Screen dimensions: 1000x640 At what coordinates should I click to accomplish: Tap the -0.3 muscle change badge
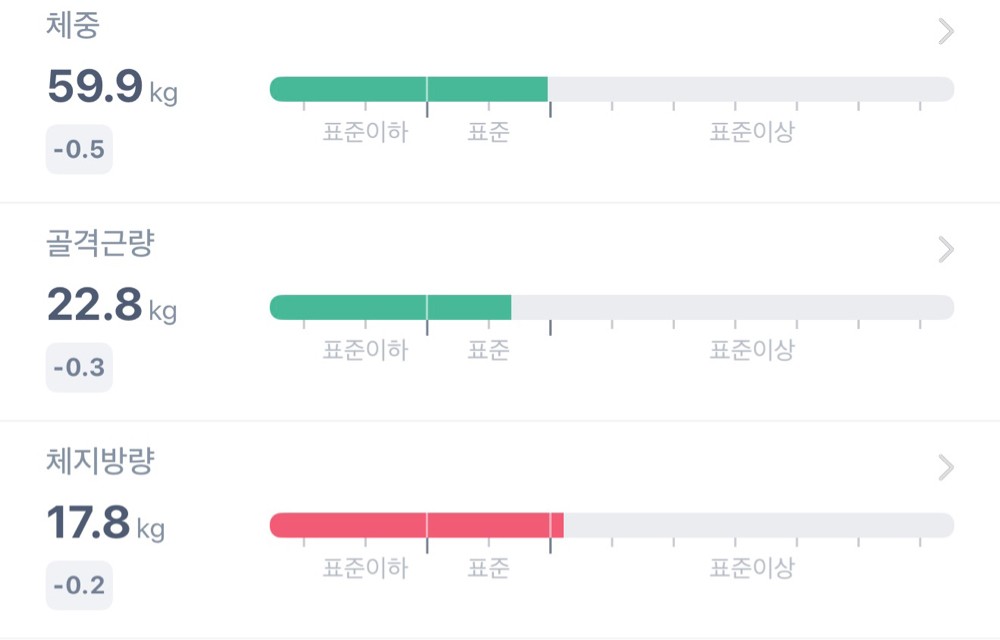(x=79, y=368)
